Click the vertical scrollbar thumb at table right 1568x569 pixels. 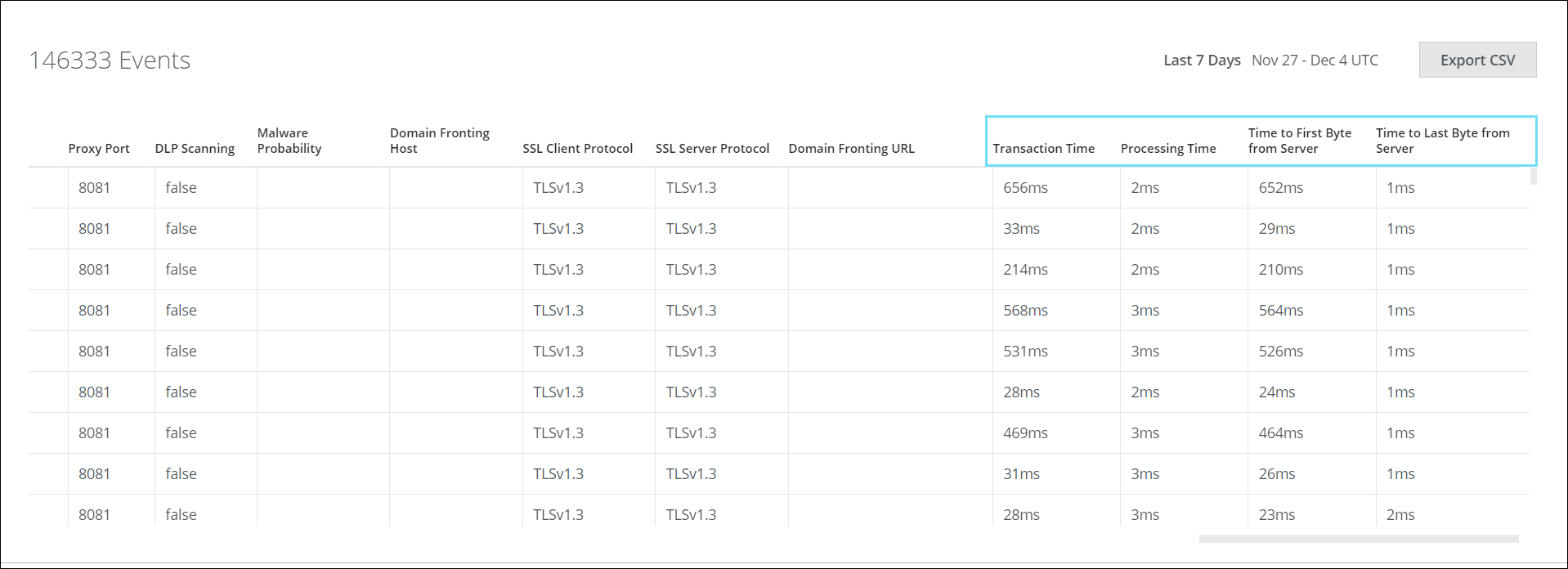point(1534,176)
